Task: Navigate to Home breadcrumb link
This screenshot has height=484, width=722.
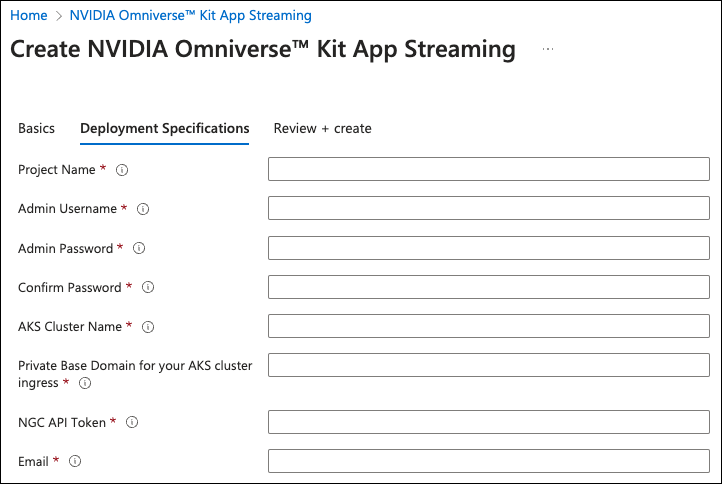Action: point(29,15)
